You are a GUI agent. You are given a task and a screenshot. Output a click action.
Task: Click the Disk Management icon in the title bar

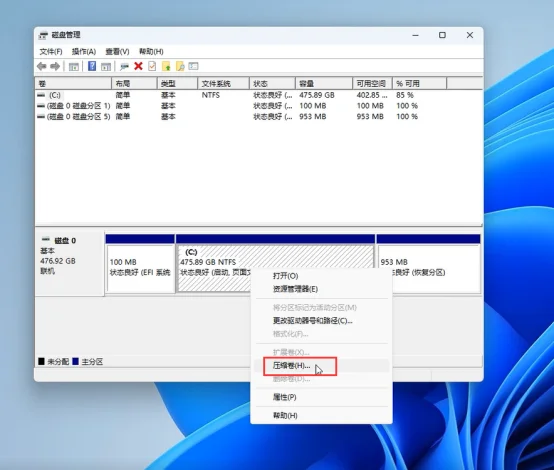[x=43, y=35]
